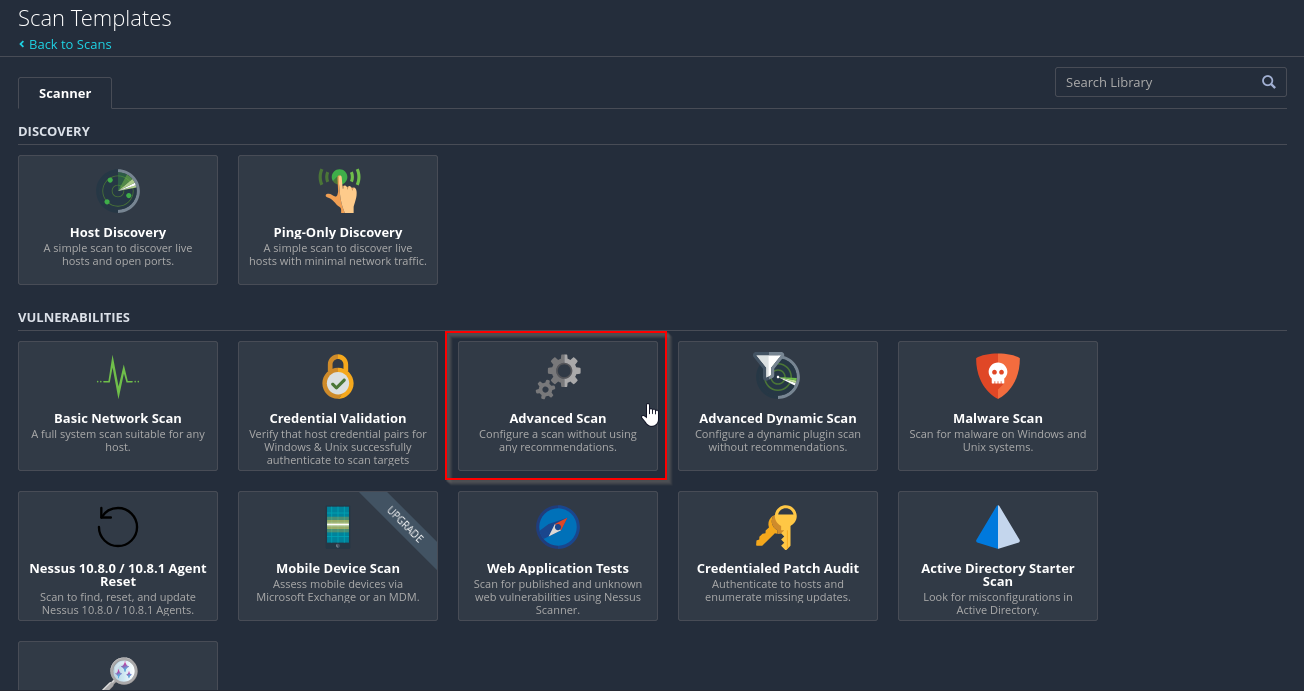
Task: Switch to the Scanner tab
Action: coord(65,93)
